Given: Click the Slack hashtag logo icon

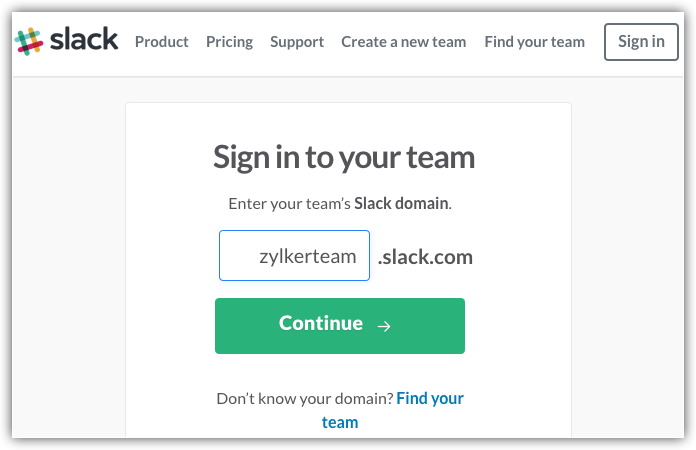Looking at the screenshot, I should (x=28, y=41).
